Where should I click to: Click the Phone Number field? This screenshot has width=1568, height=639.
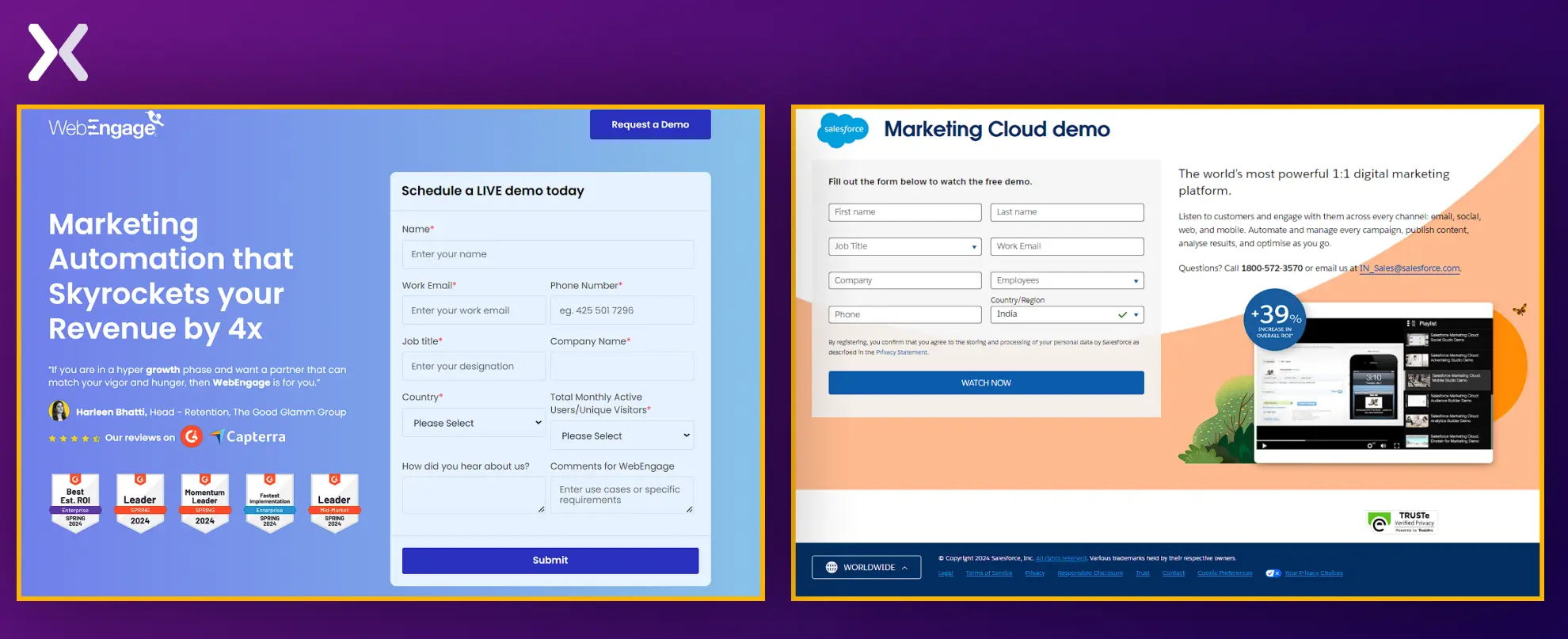[622, 310]
